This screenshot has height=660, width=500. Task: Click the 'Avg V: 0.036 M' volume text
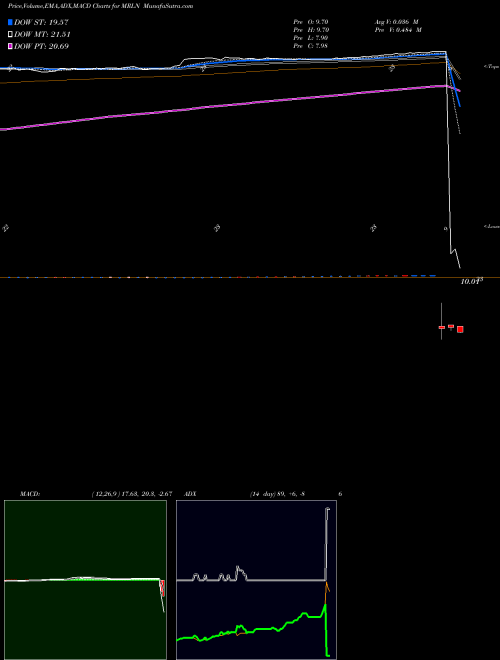396,21
